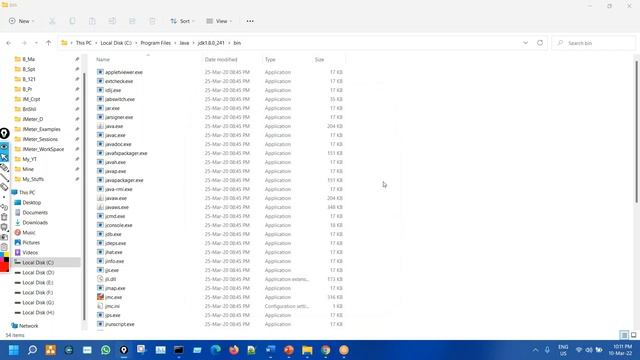The width and height of the screenshot is (640, 360).
Task: Open Firefox from the taskbar
Action: tap(234, 350)
